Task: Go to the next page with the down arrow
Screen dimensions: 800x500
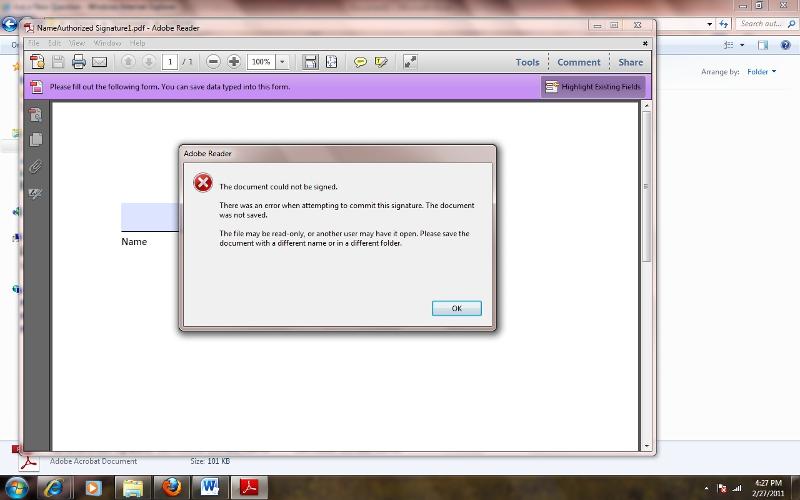Action: click(x=148, y=62)
